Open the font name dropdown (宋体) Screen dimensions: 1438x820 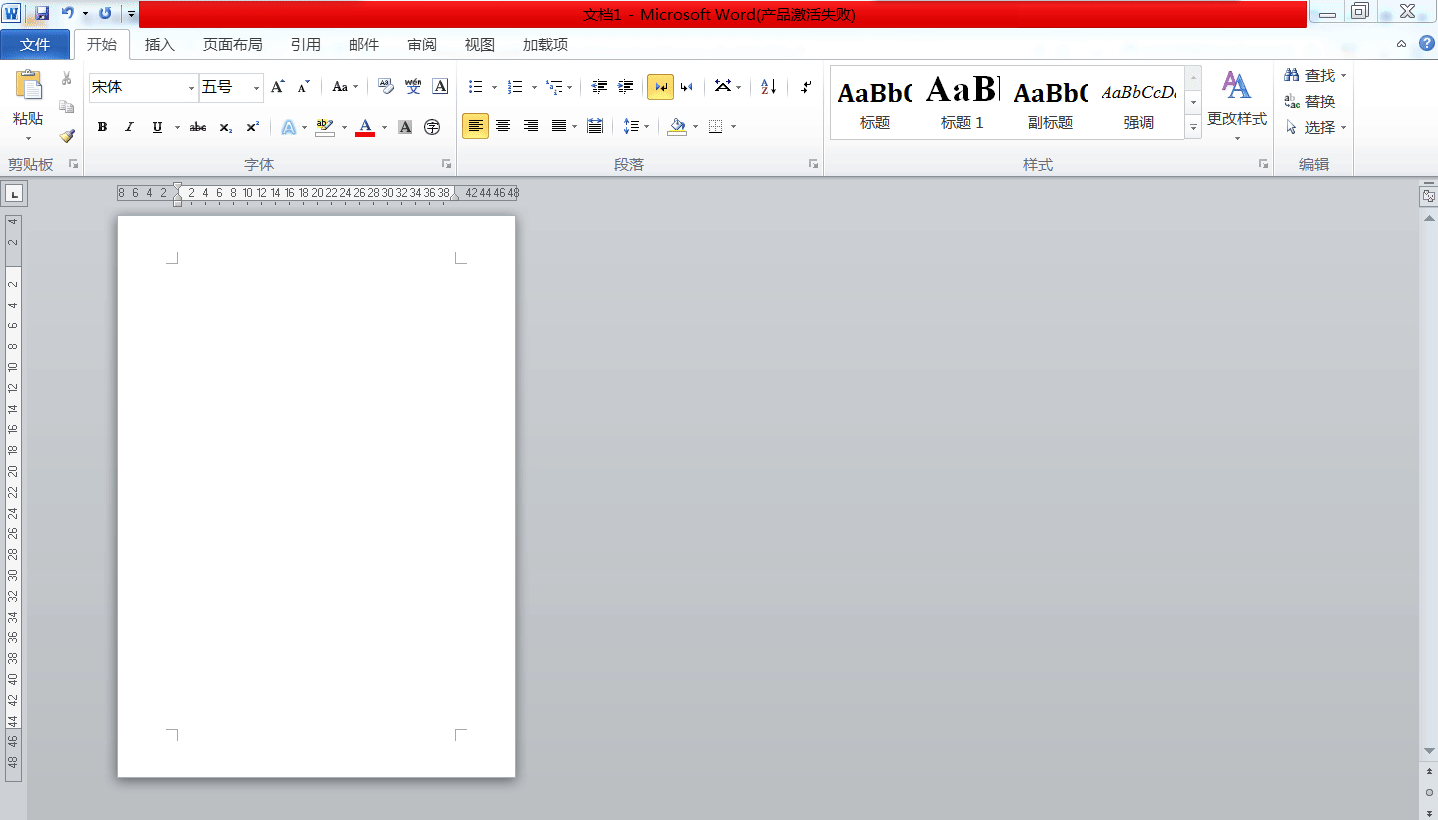click(x=191, y=88)
